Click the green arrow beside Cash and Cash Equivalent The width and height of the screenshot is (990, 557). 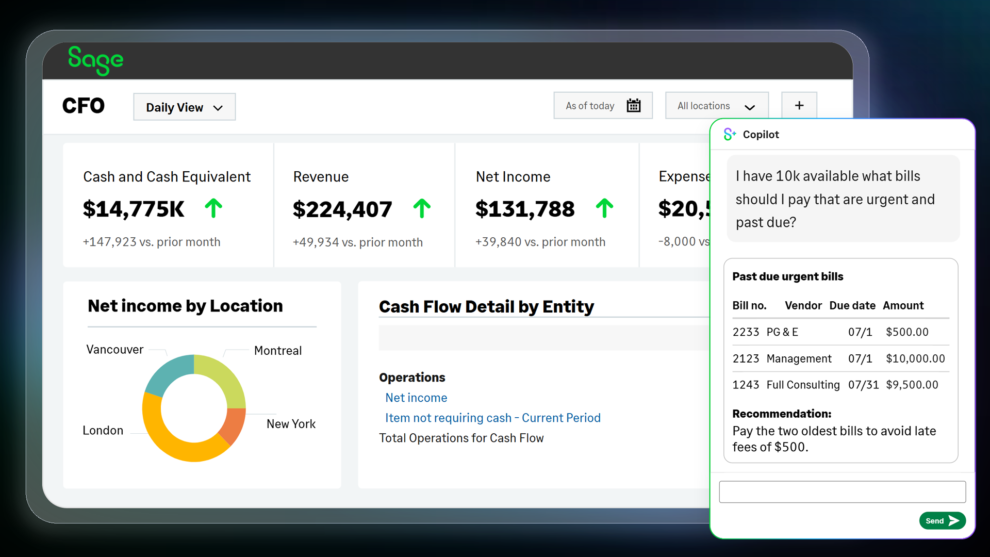click(213, 208)
